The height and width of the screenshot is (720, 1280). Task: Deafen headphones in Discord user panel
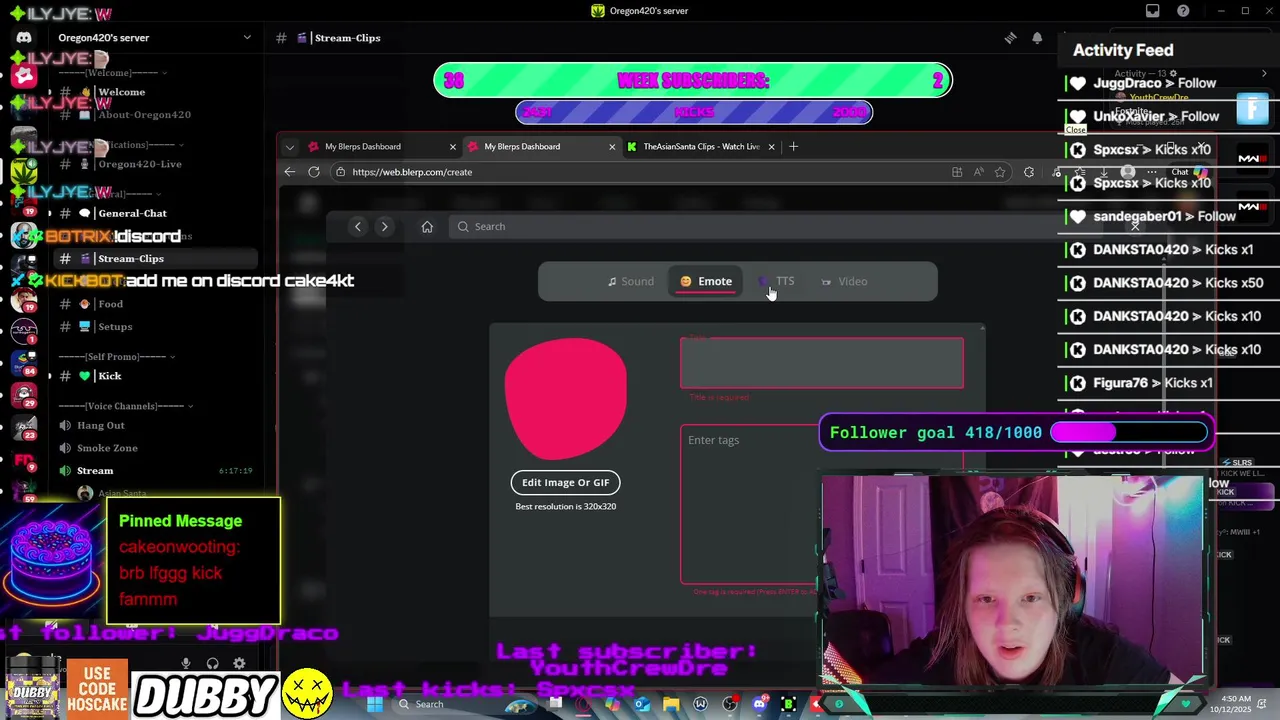coord(212,664)
